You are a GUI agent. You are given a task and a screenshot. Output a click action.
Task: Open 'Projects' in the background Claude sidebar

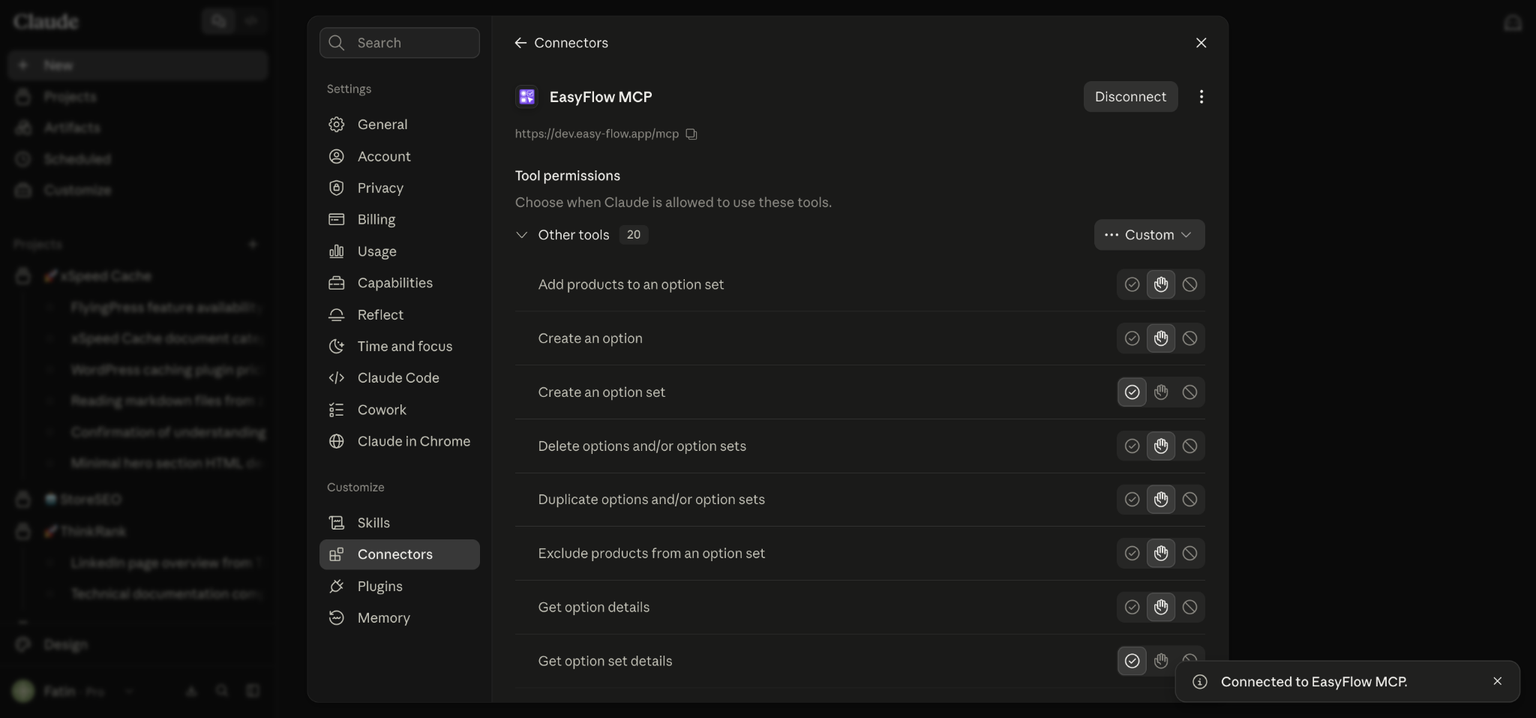pyautogui.click(x=138, y=97)
